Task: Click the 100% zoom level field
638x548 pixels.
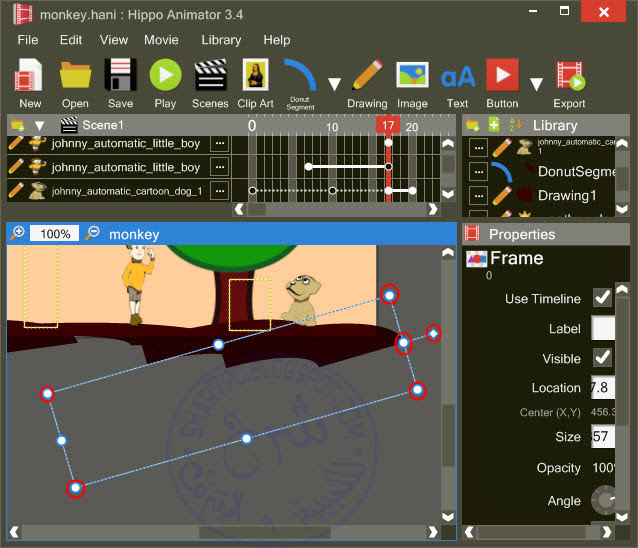Action: click(x=55, y=234)
